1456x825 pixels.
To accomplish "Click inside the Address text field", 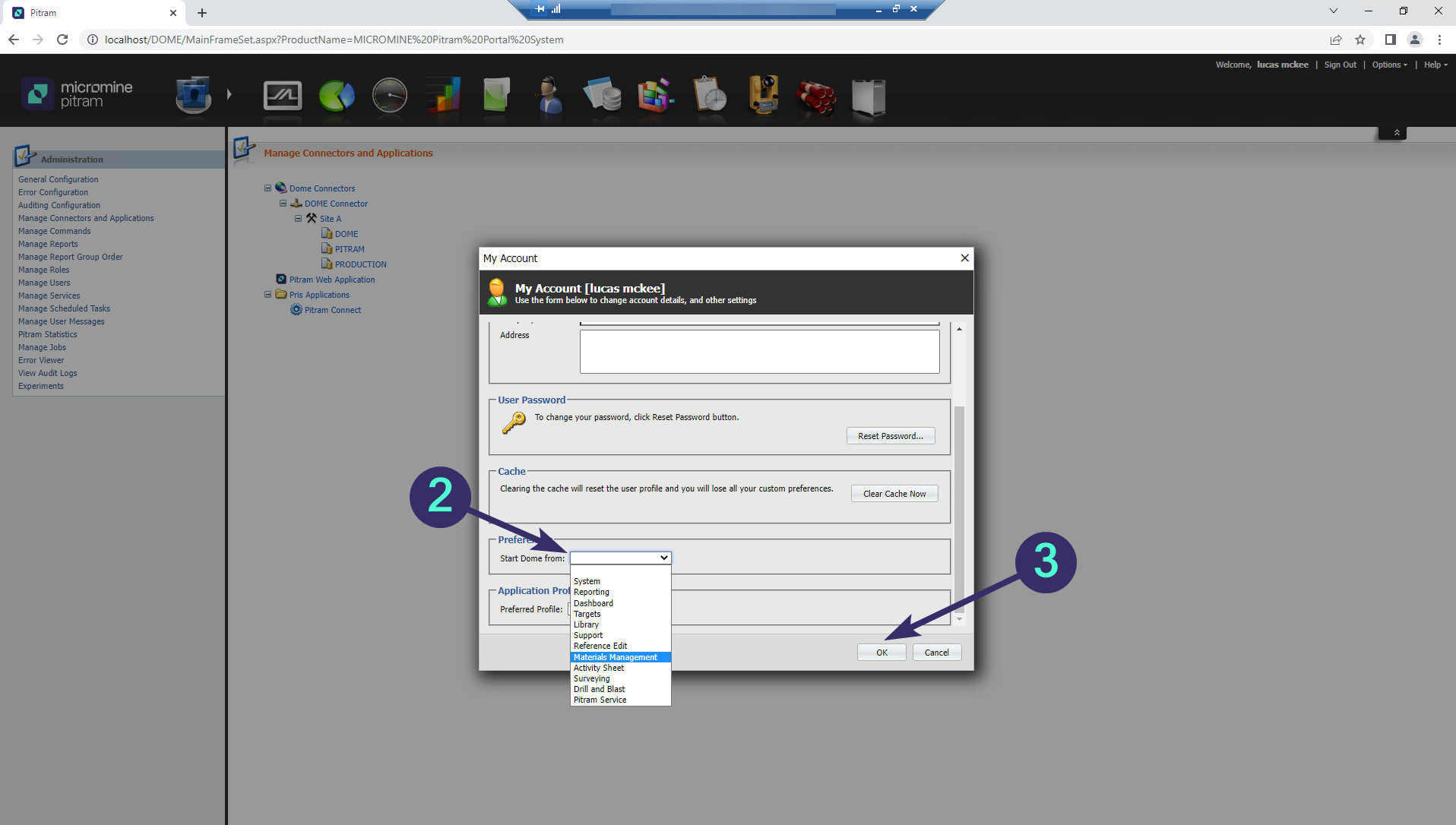I will pos(759,351).
